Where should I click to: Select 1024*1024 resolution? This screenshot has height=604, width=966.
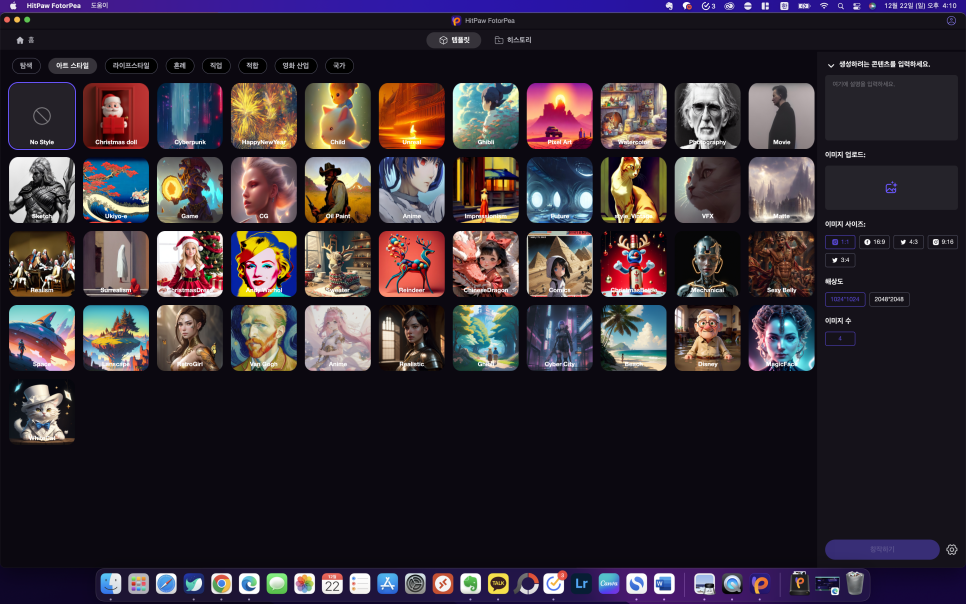845,300
